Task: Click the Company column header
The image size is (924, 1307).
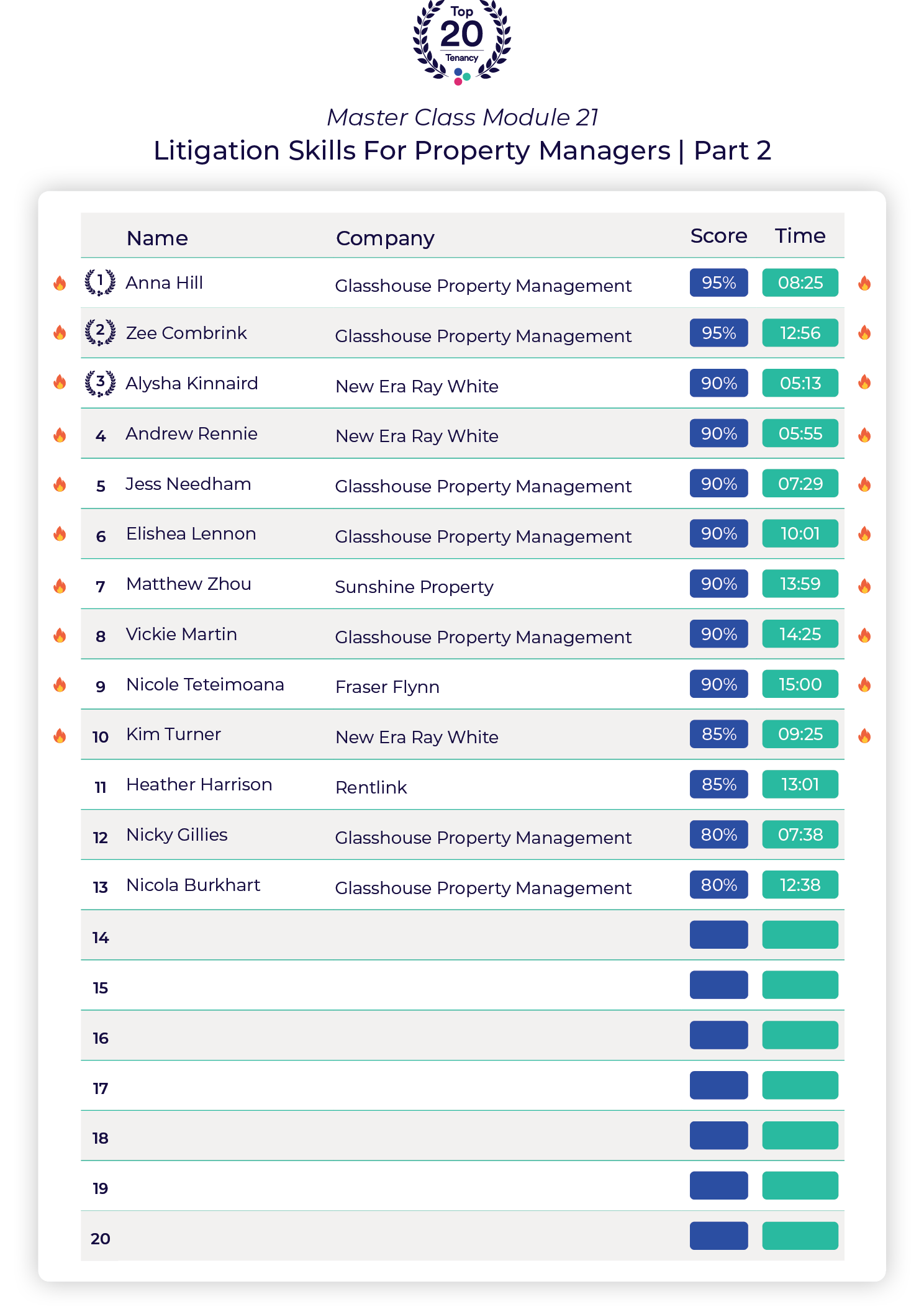Action: (385, 239)
